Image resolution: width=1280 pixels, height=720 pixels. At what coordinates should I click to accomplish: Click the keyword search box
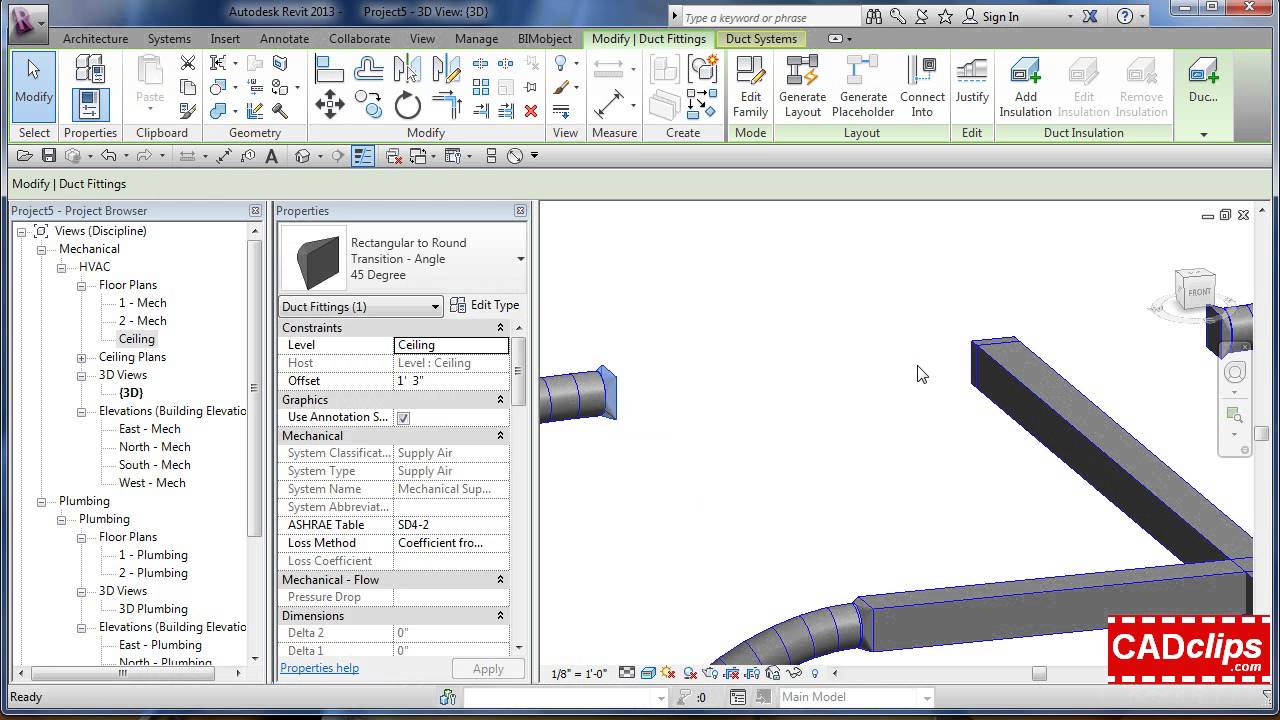(x=769, y=17)
